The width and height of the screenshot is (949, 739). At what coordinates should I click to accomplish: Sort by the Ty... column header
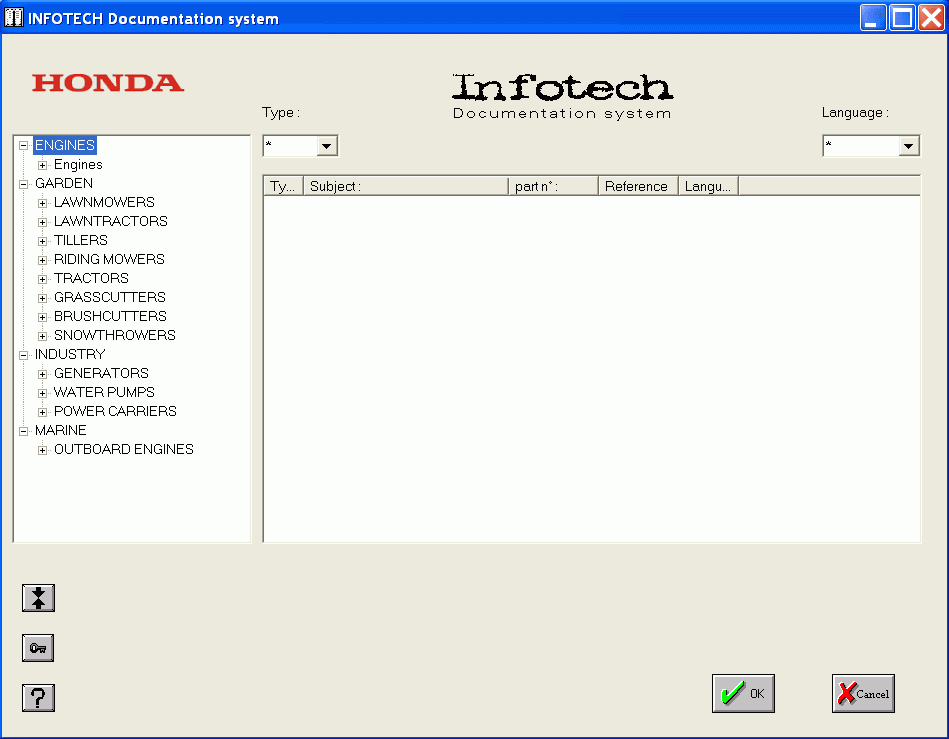click(283, 186)
